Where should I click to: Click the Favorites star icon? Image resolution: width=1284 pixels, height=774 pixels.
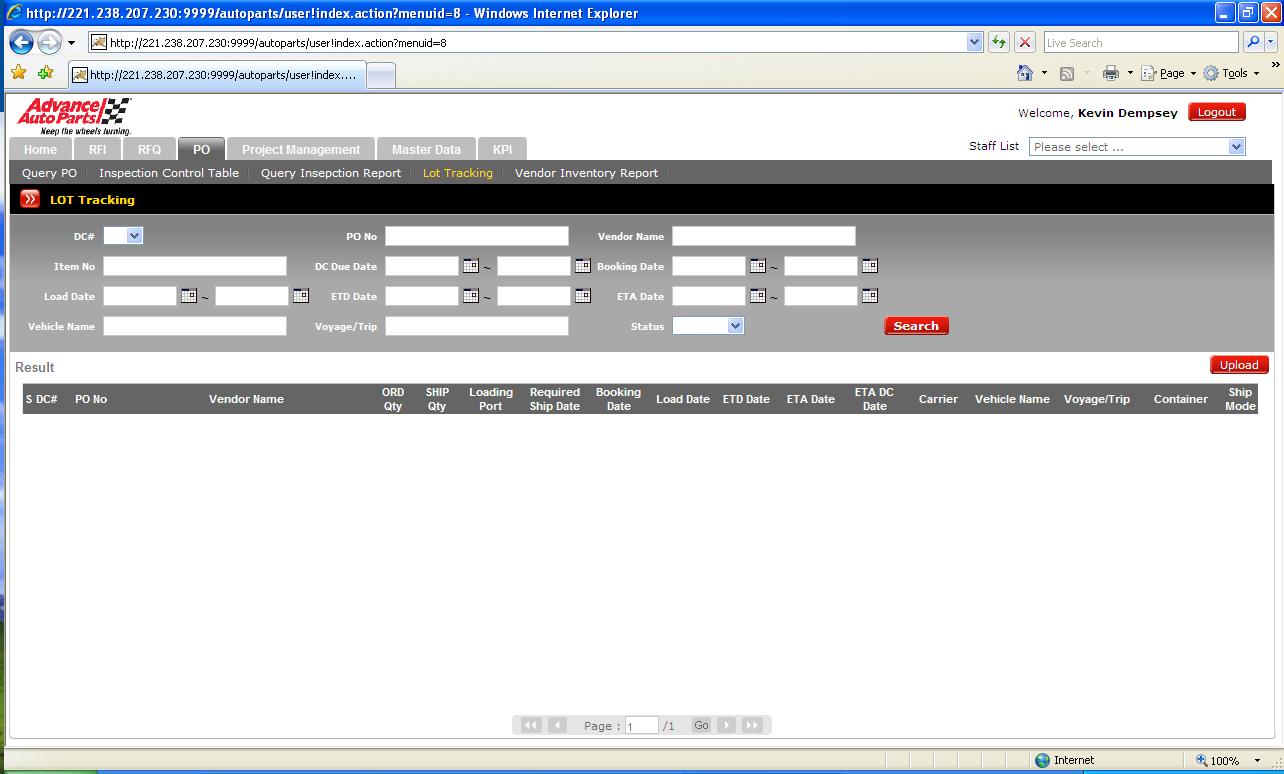19,73
